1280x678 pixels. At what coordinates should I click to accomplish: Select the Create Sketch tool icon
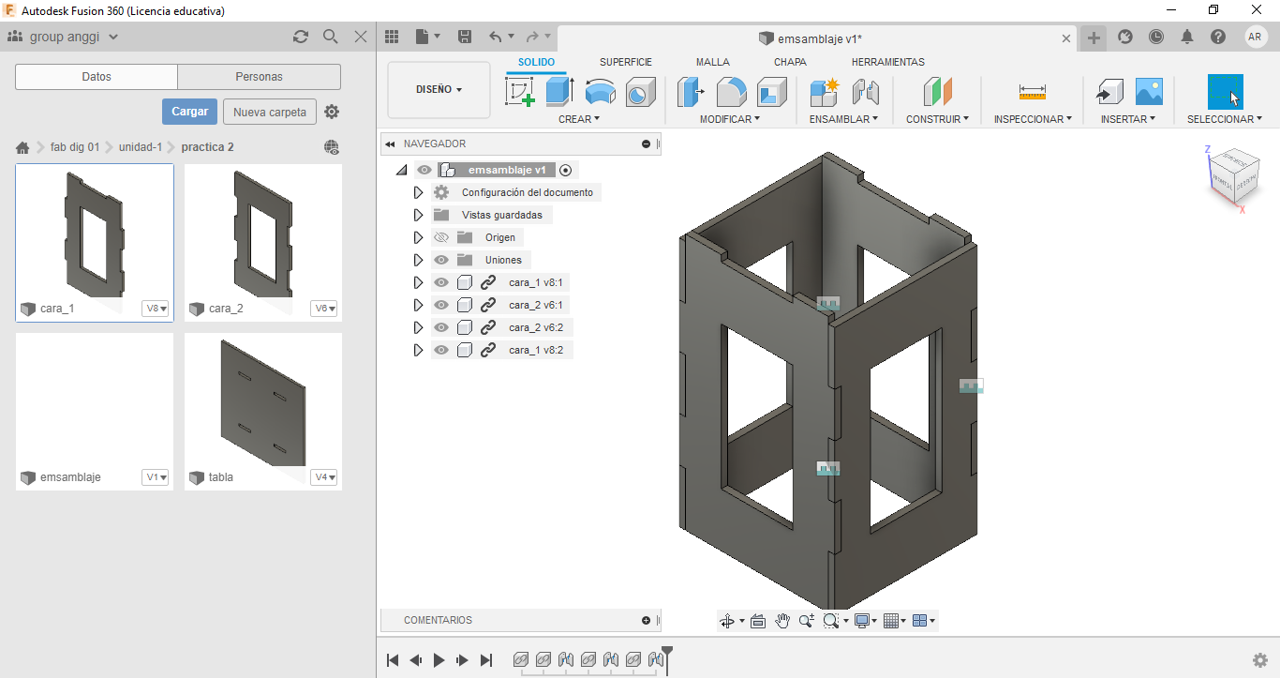coord(520,92)
